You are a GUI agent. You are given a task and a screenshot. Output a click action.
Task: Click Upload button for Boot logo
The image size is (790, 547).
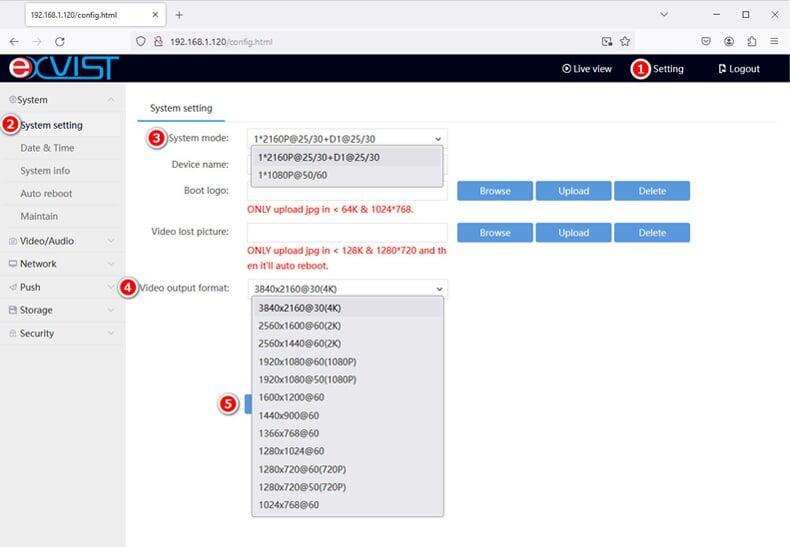click(573, 191)
